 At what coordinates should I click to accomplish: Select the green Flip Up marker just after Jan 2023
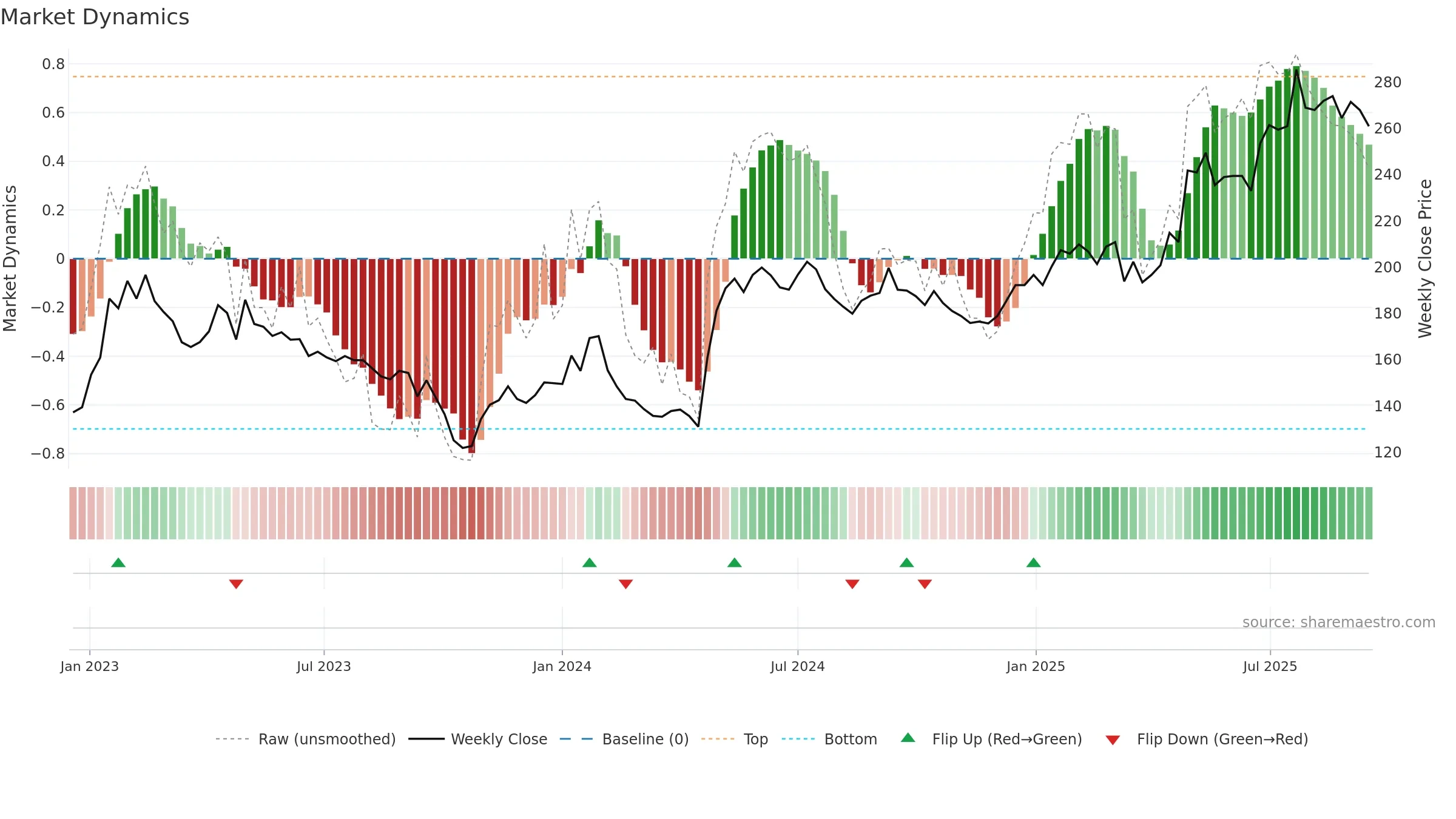(118, 563)
